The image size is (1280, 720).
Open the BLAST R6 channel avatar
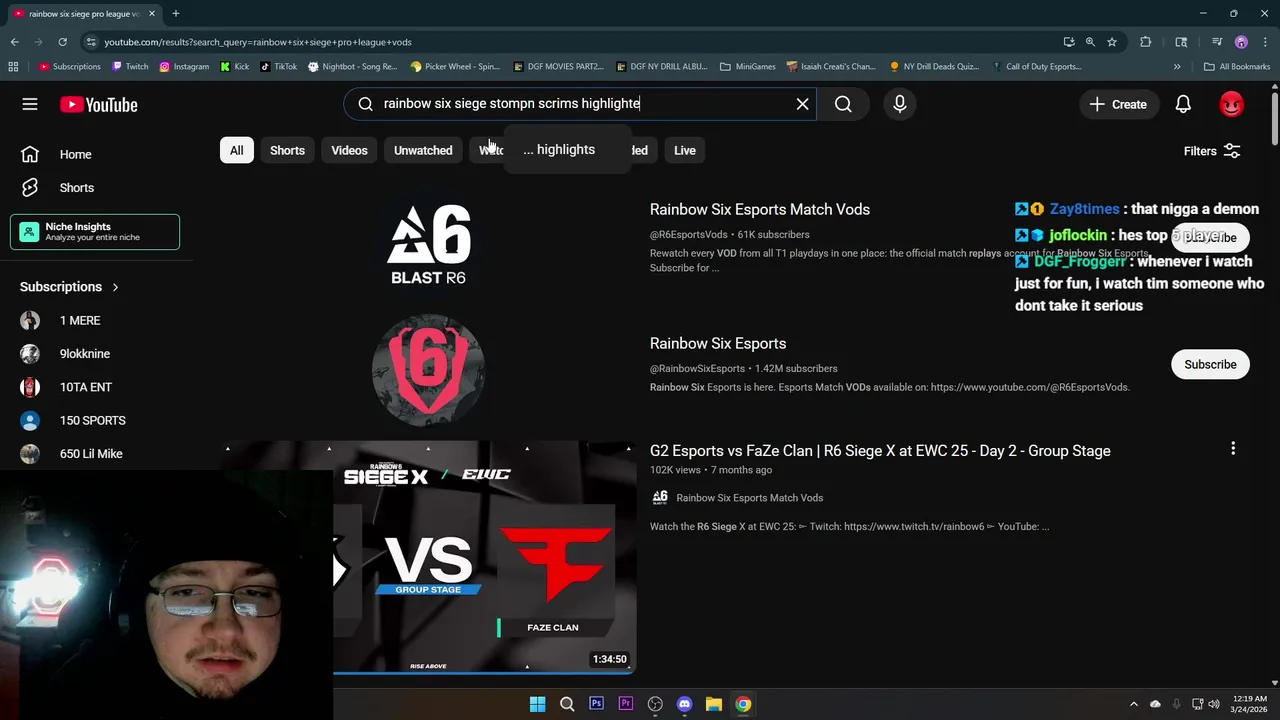428,243
